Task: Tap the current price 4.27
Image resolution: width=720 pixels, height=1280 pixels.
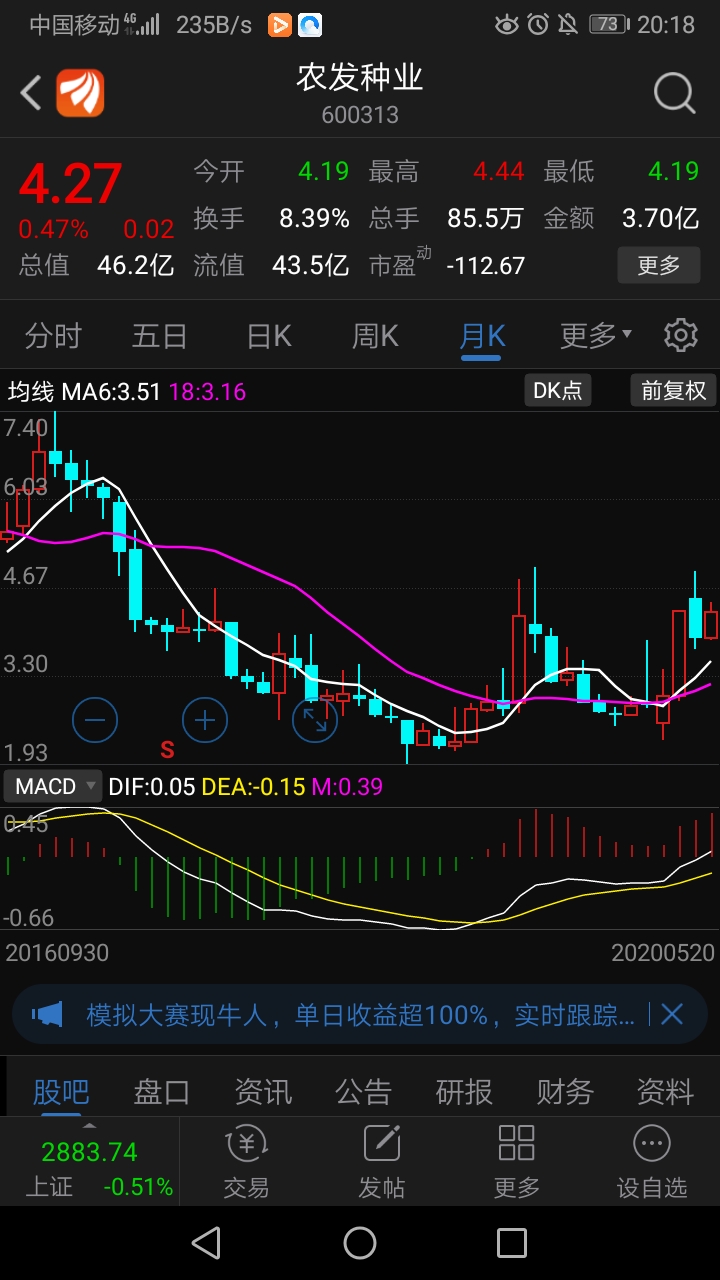Action: pos(70,184)
